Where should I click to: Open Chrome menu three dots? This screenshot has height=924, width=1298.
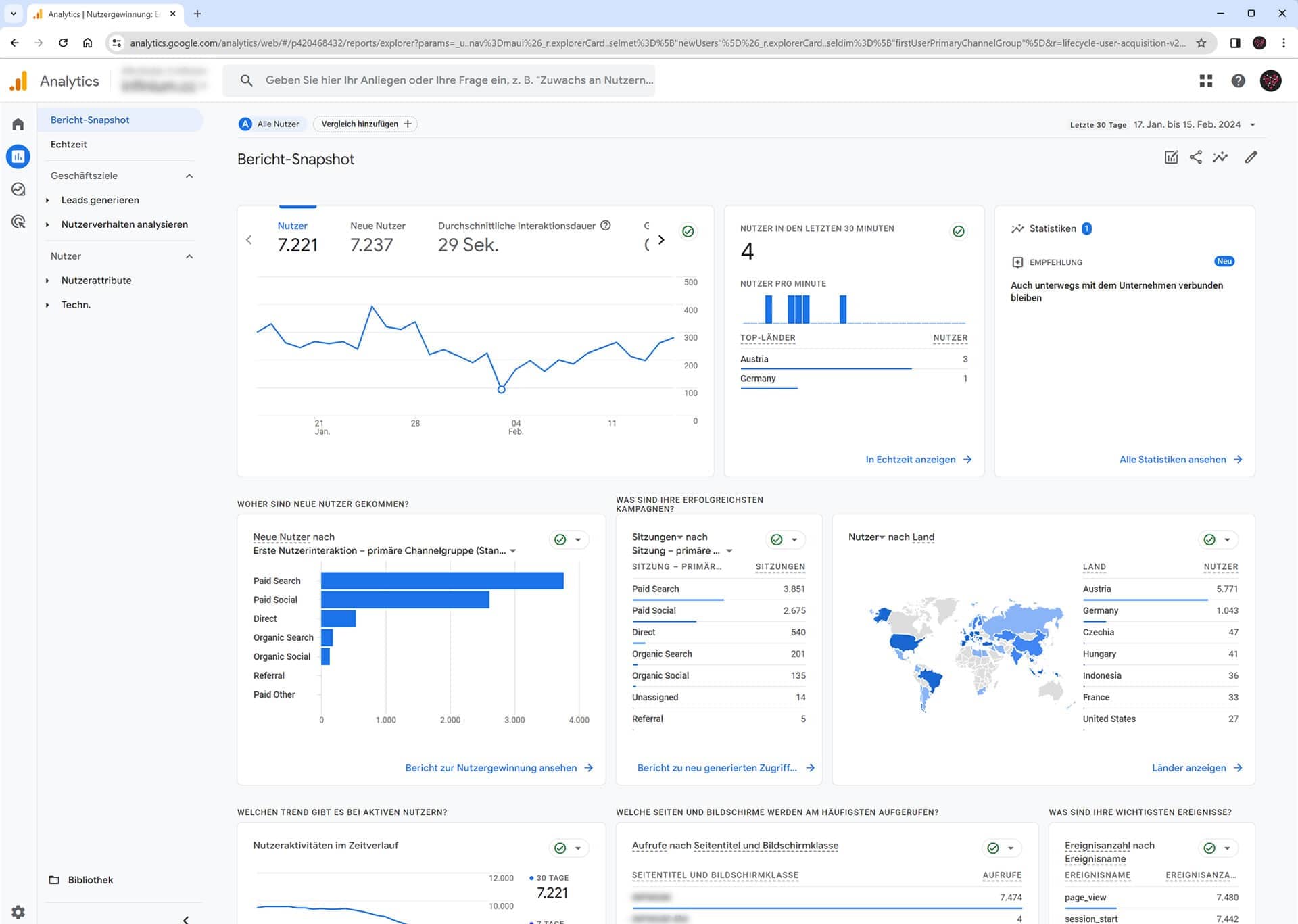pyautogui.click(x=1284, y=43)
